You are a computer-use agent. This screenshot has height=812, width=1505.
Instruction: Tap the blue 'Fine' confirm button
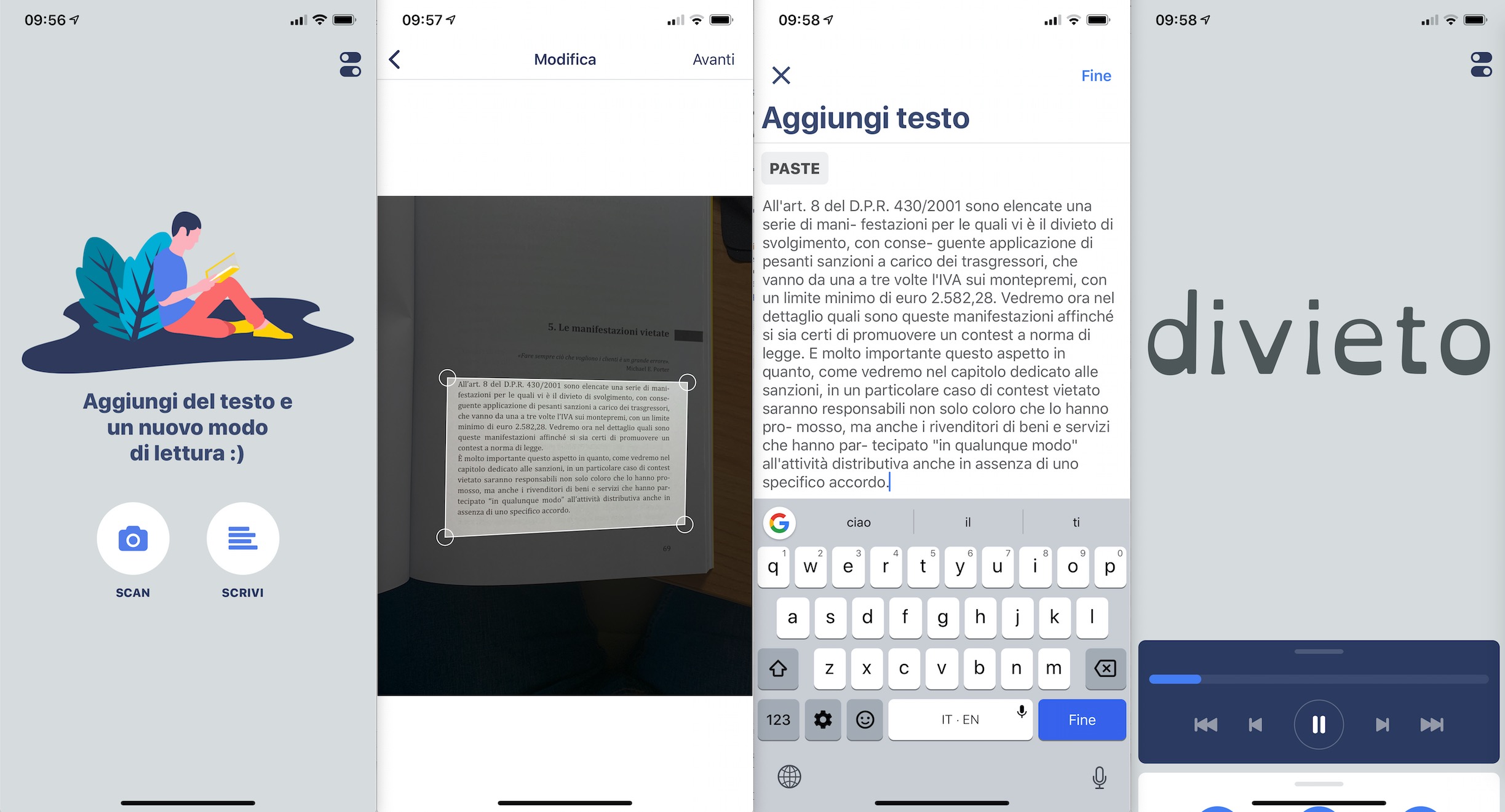tap(1081, 720)
